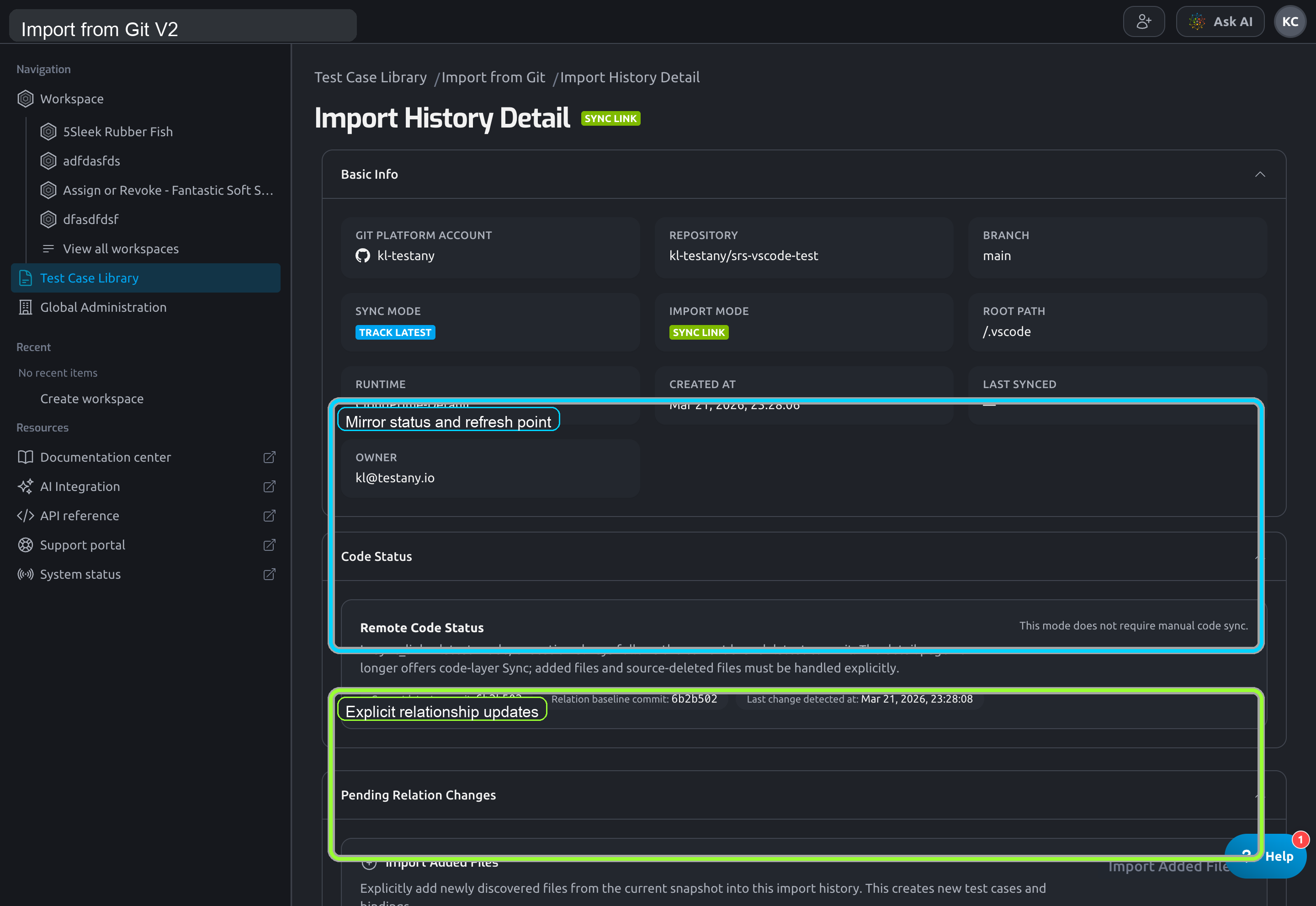Click View all workspaces
This screenshot has height=906, width=1316.
[x=120, y=249]
